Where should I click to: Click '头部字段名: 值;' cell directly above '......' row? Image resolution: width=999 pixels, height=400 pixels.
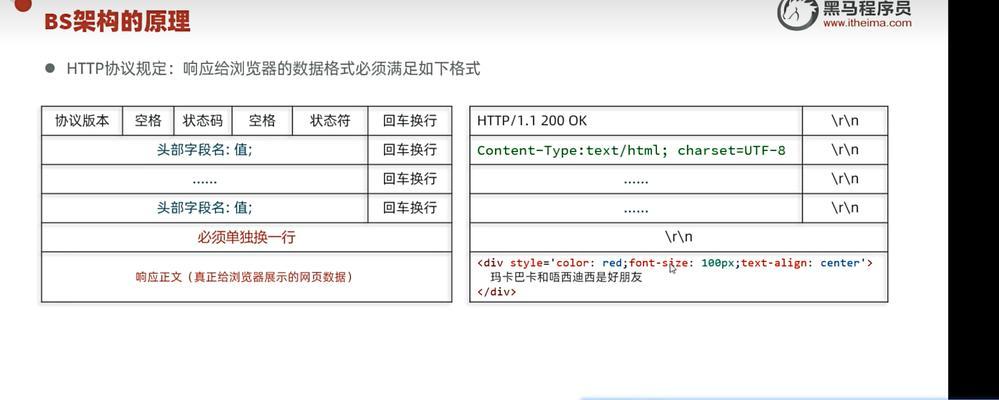pyautogui.click(x=205, y=150)
